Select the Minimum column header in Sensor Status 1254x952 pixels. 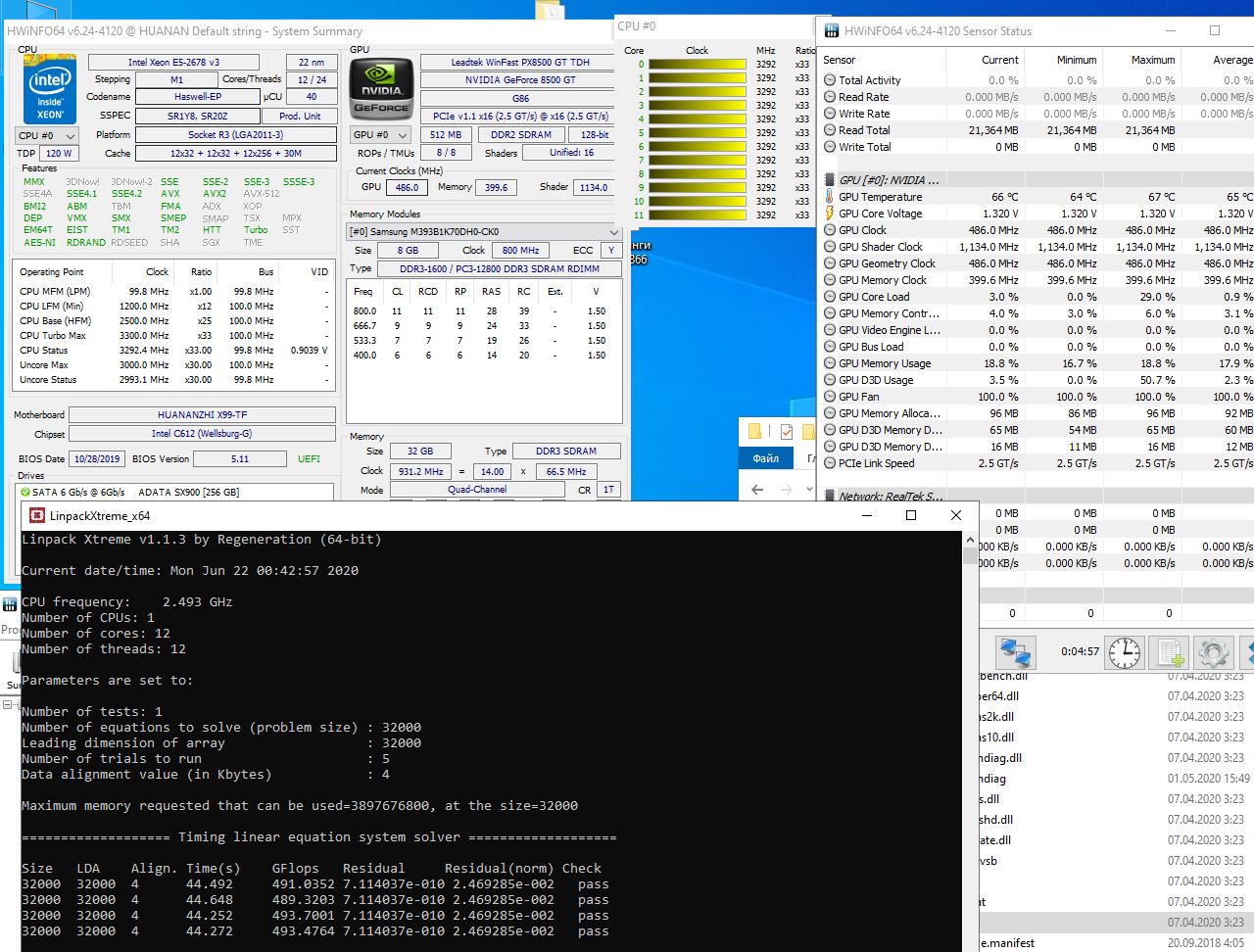[1063, 60]
